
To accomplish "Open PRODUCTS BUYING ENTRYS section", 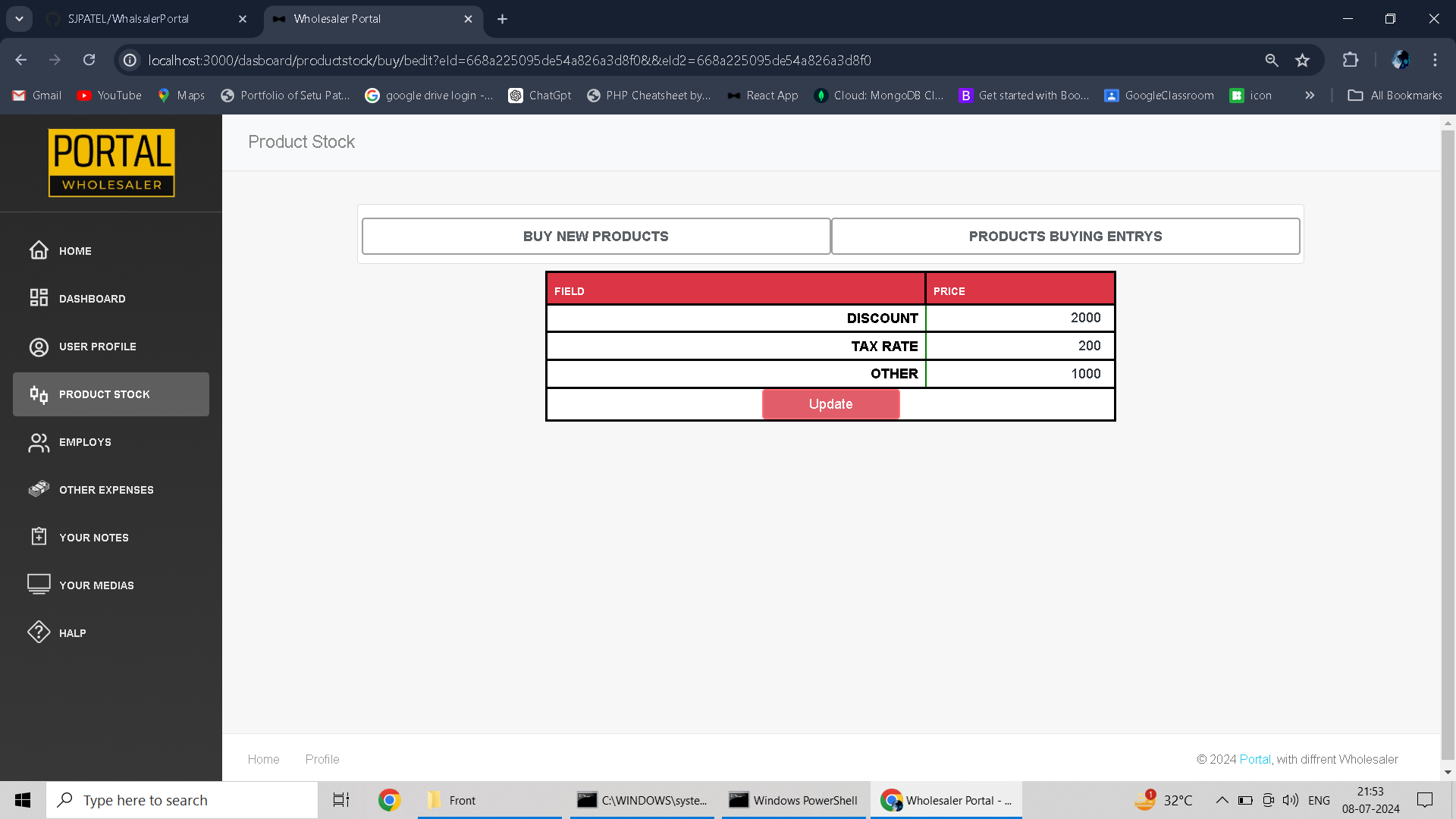I will [x=1065, y=236].
